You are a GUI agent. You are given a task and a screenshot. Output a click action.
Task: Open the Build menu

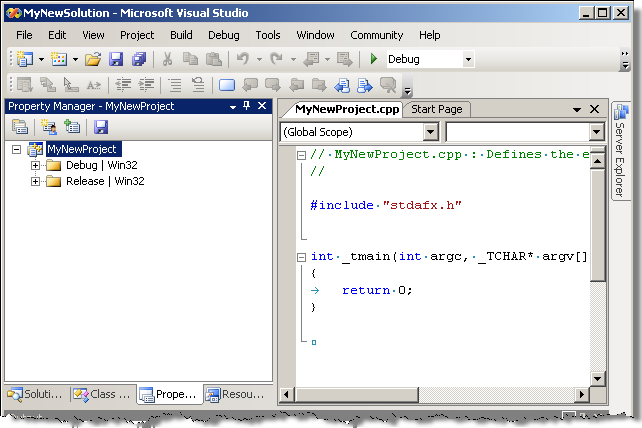(x=181, y=35)
